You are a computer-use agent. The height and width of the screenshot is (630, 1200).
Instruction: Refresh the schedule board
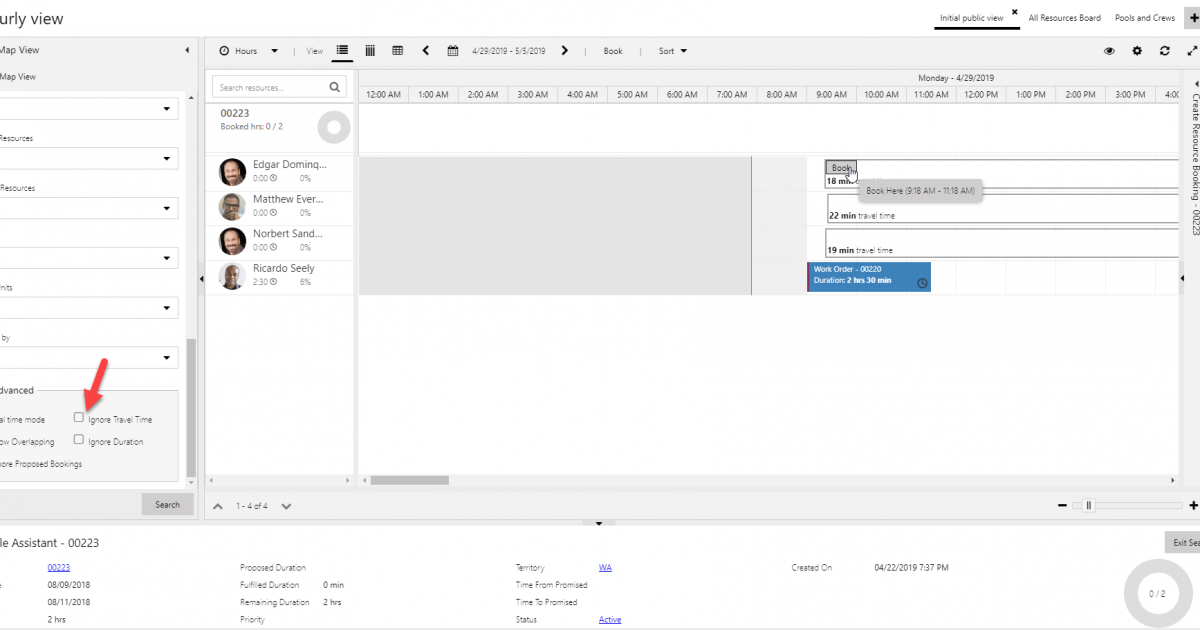(x=1164, y=50)
